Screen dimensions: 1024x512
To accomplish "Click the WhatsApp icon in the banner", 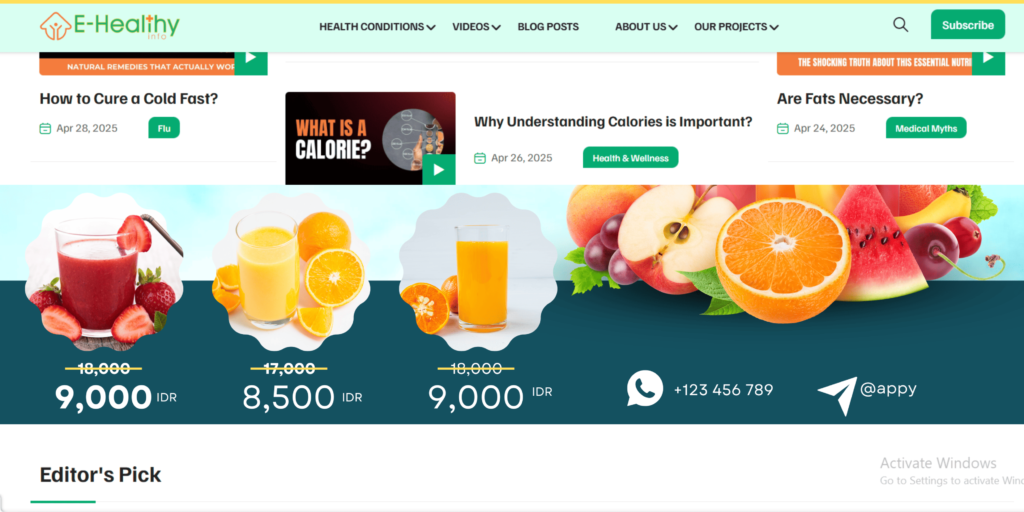I will tap(645, 389).
